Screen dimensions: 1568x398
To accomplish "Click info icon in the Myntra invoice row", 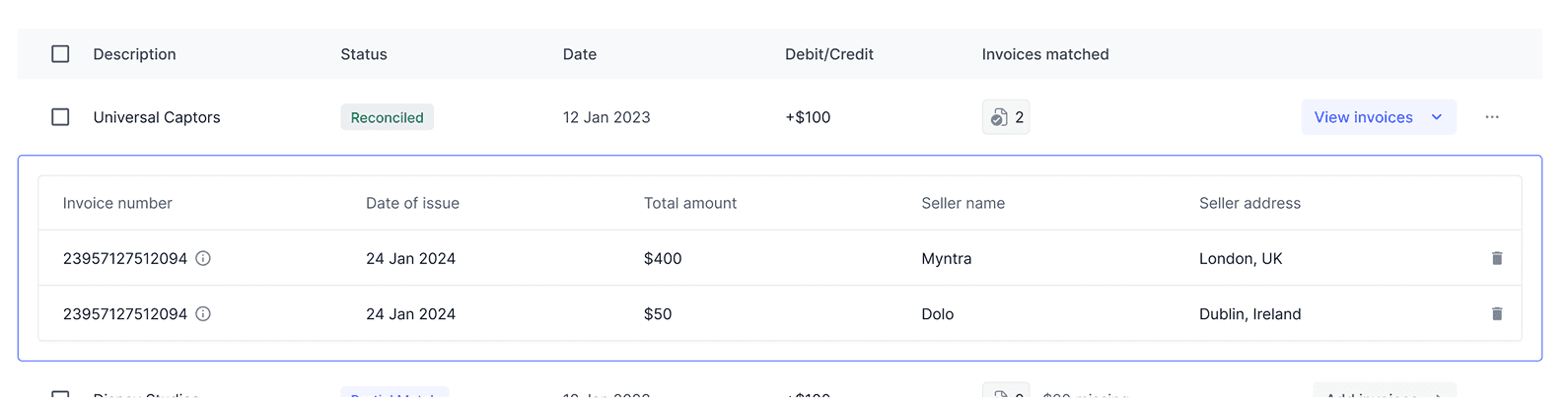I will pos(203,258).
